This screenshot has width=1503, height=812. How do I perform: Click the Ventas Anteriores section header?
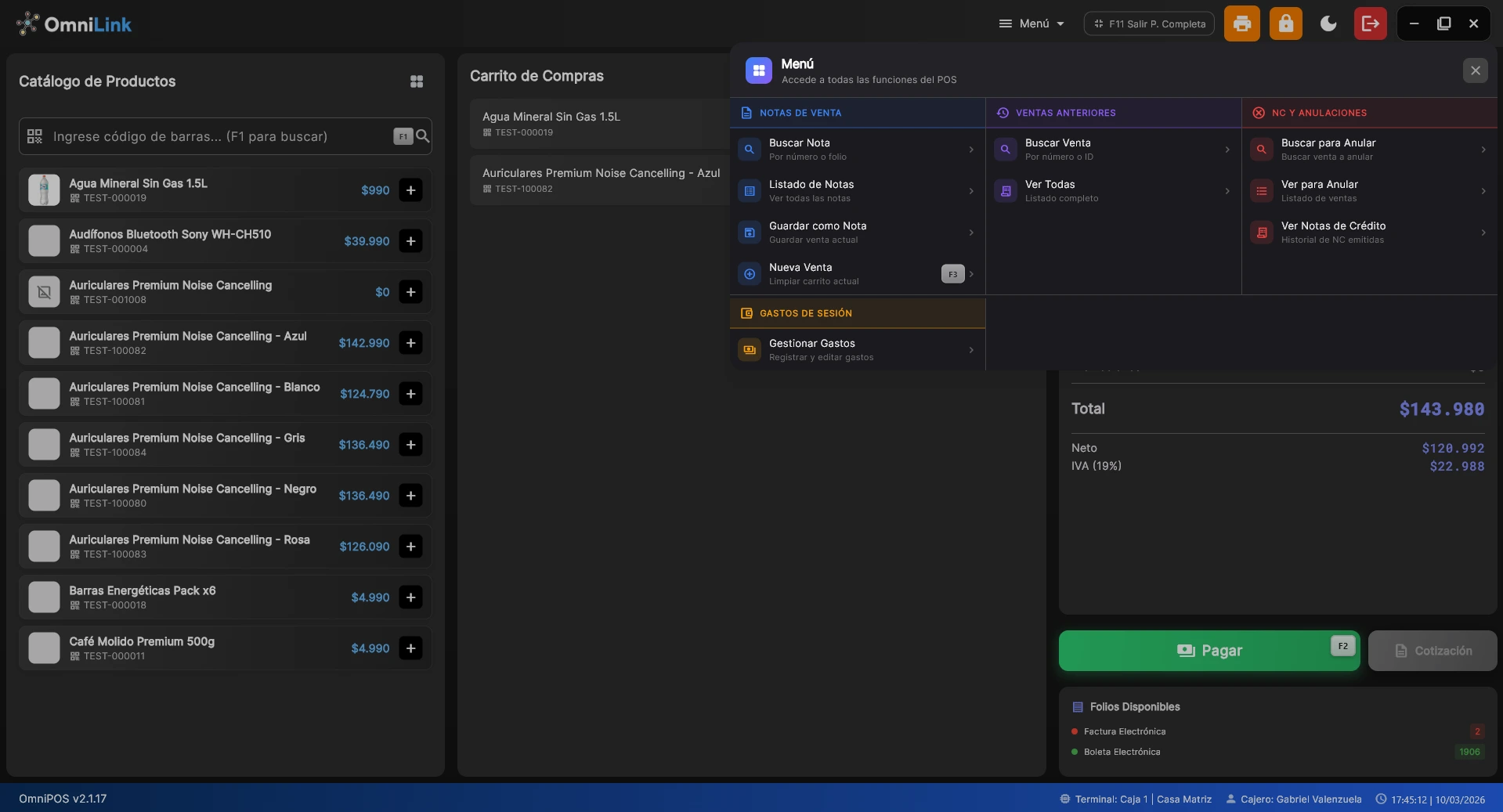[1113, 113]
